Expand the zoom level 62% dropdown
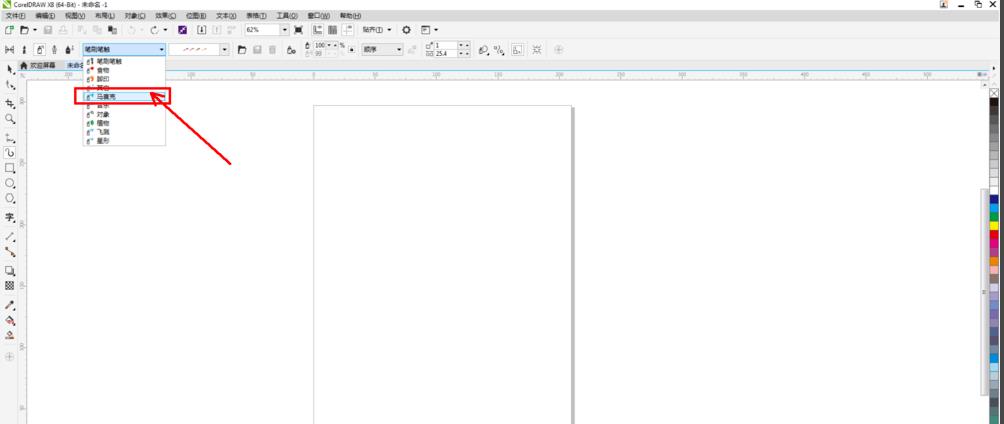 tap(285, 30)
